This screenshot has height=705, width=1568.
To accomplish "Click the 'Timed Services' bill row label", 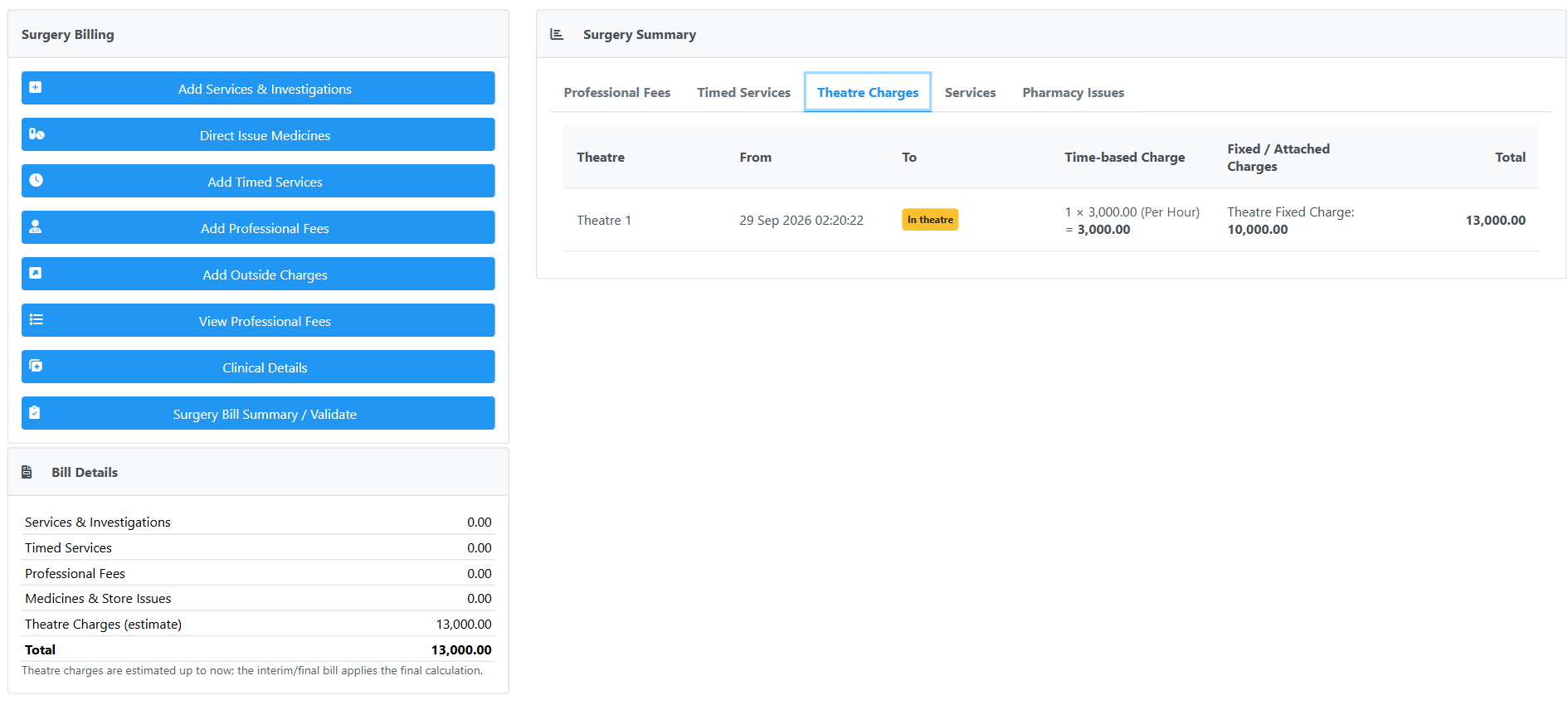I will tap(68, 547).
